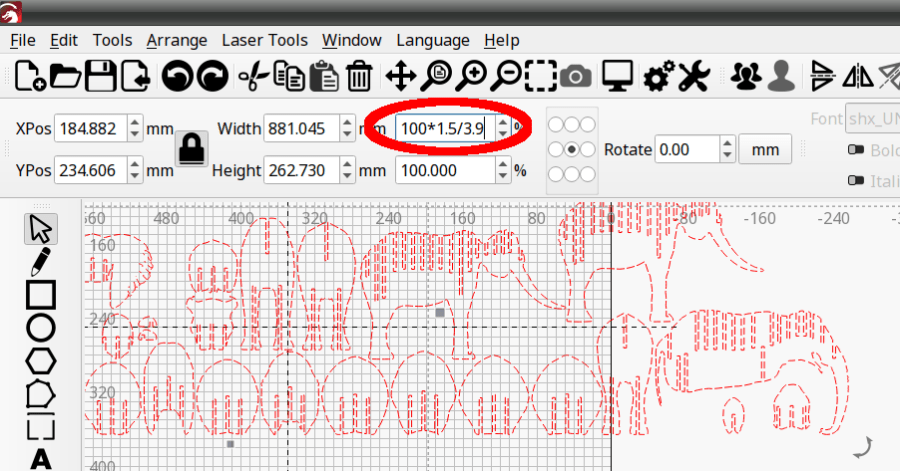The image size is (900, 471).
Task: Adjust XPos value with spinner arrows
Action: [134, 128]
